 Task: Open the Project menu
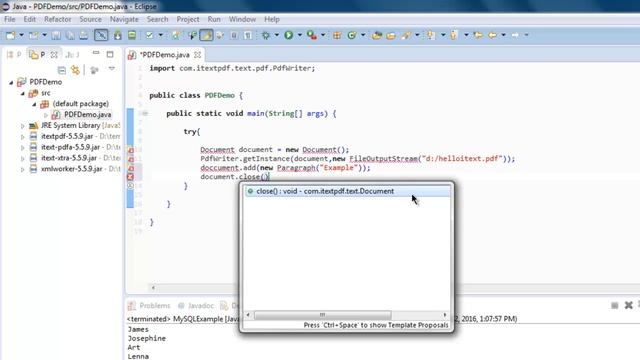pos(188,19)
